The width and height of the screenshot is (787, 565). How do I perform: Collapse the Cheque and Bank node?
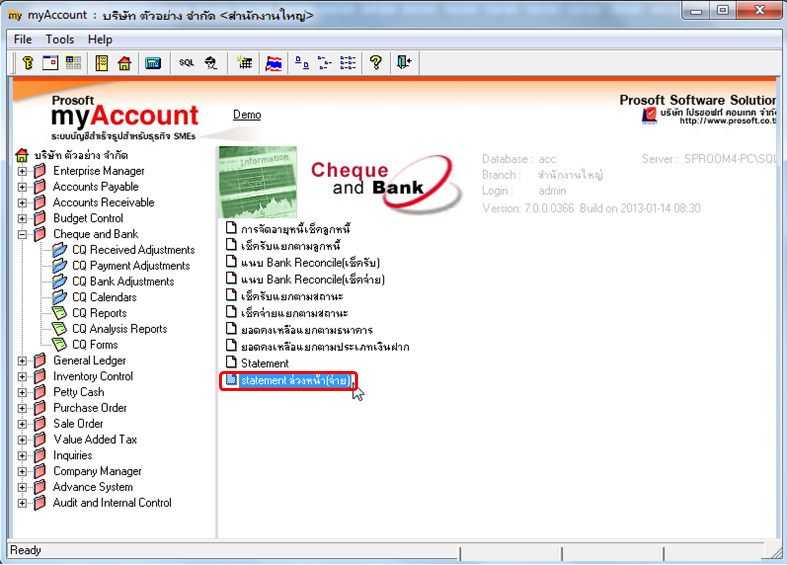22,234
